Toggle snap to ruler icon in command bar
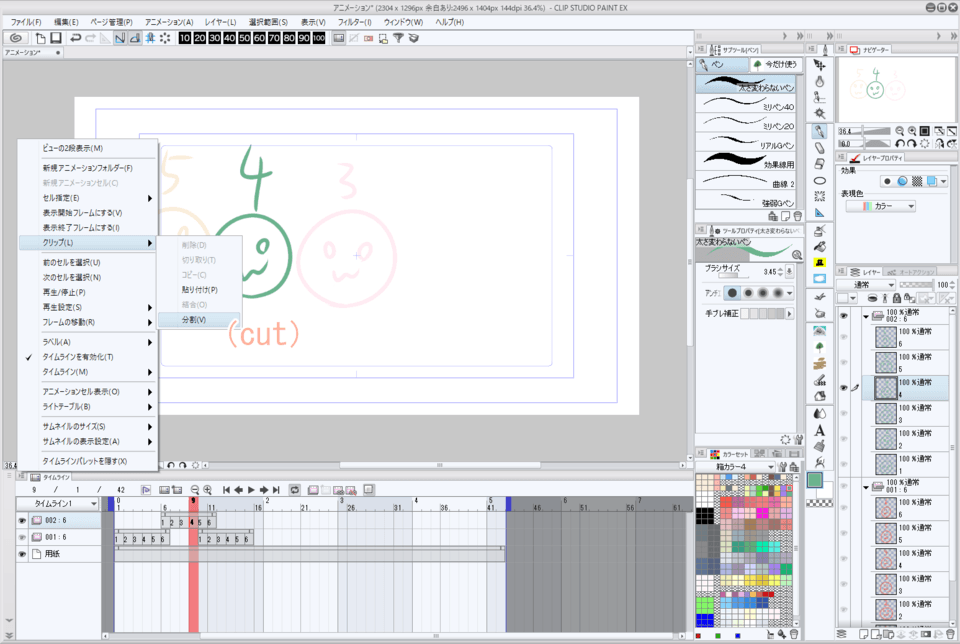The image size is (960, 644). pyautogui.click(x=120, y=38)
